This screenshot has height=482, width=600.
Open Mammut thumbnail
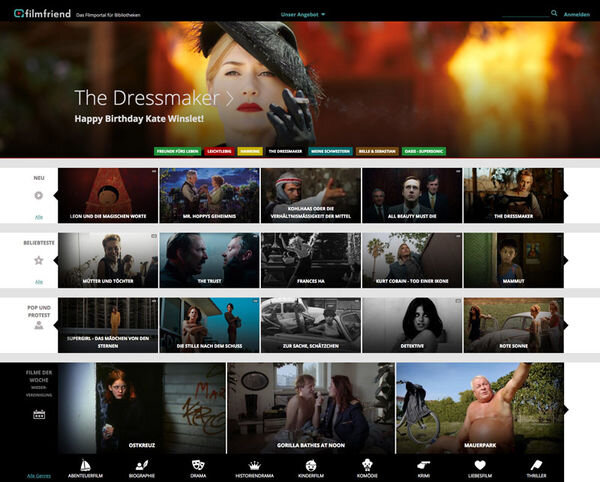coord(514,261)
